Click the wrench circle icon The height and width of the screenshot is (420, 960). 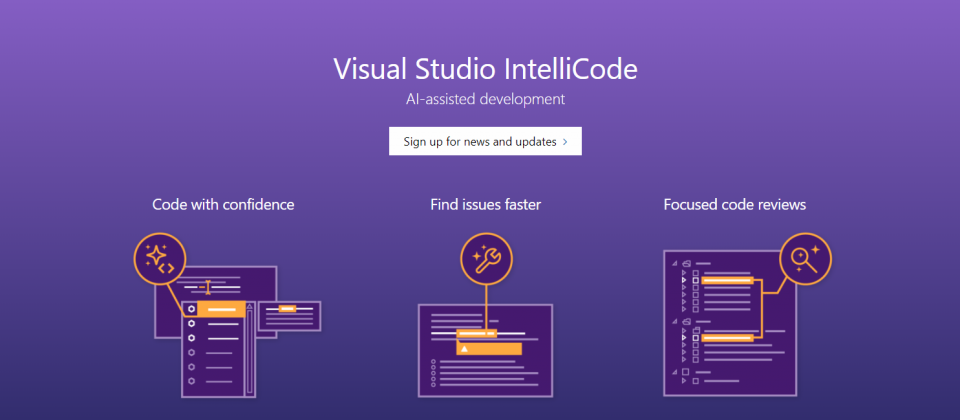pyautogui.click(x=486, y=259)
